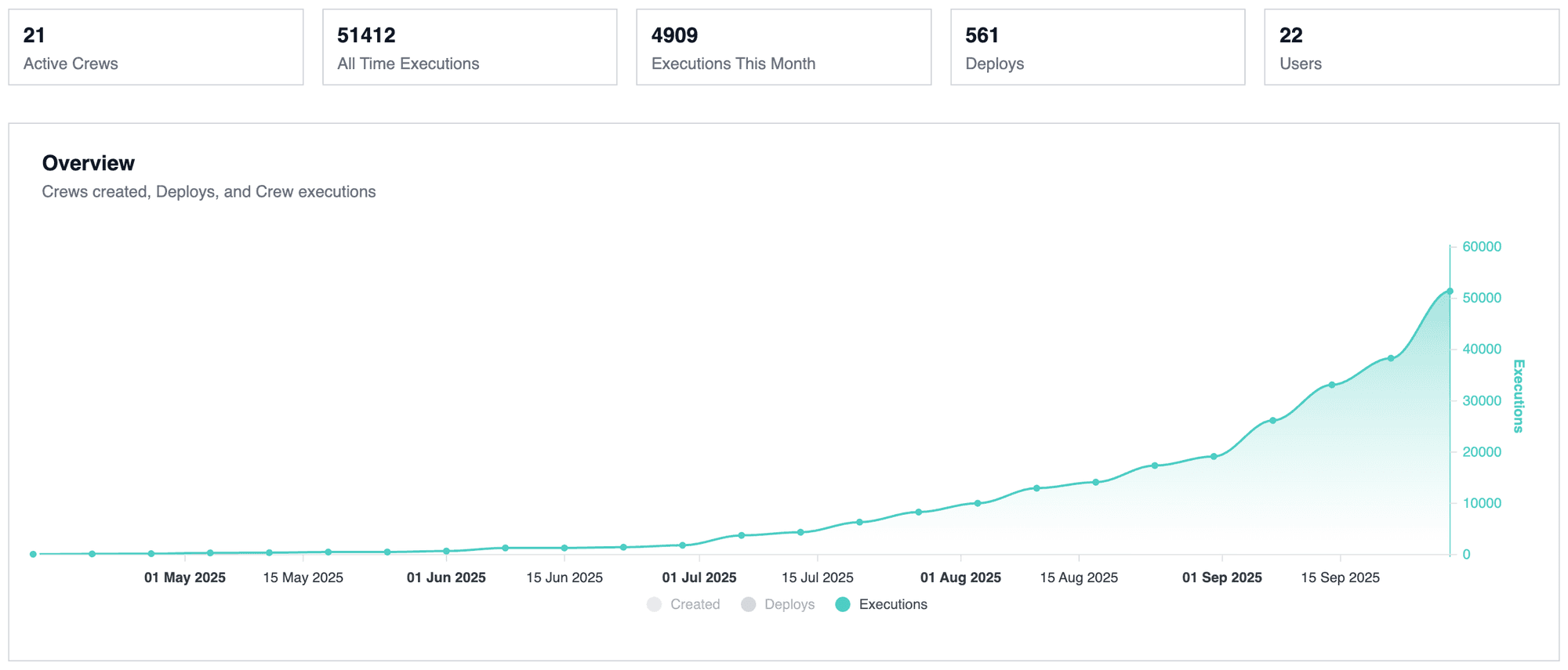
Task: Open the 561 Deploys stat card
Action: (1098, 47)
